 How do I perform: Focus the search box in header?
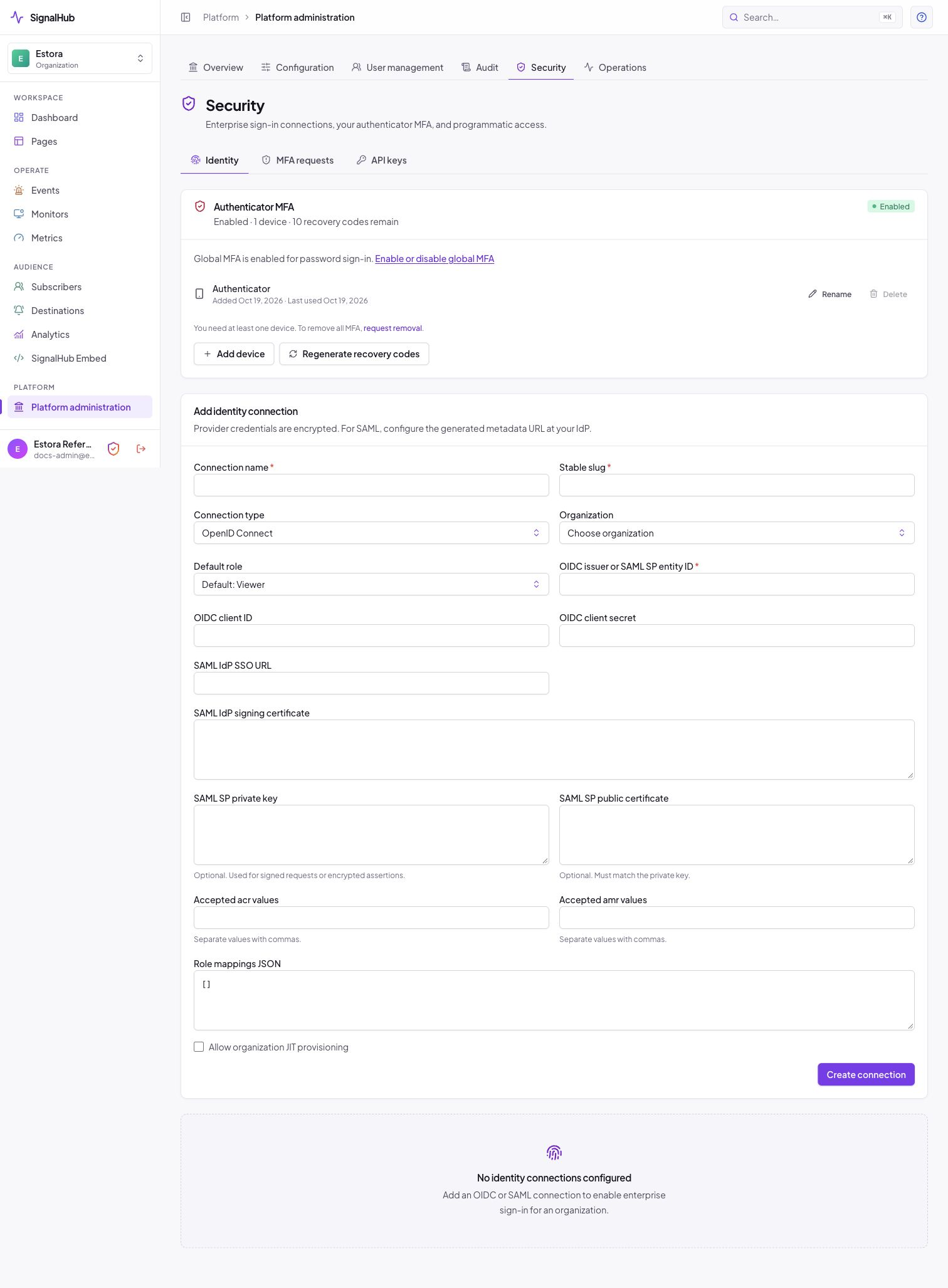click(x=812, y=18)
